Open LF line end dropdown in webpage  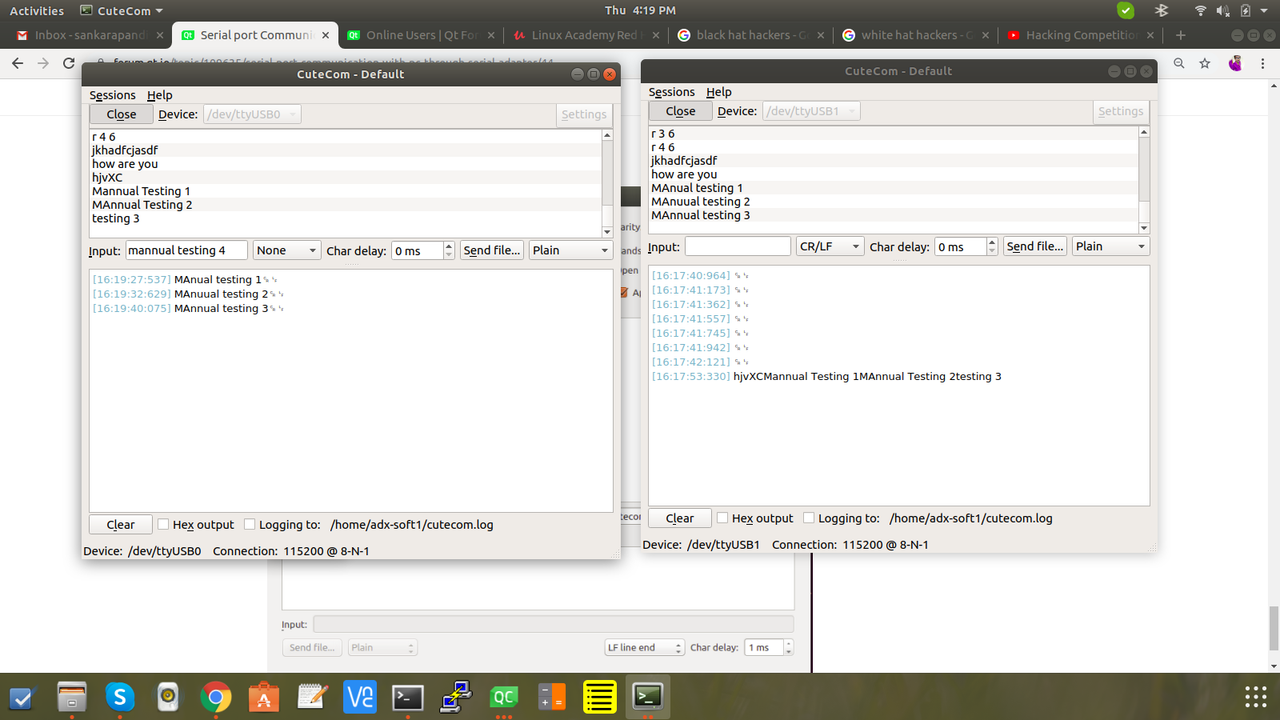tap(644, 647)
